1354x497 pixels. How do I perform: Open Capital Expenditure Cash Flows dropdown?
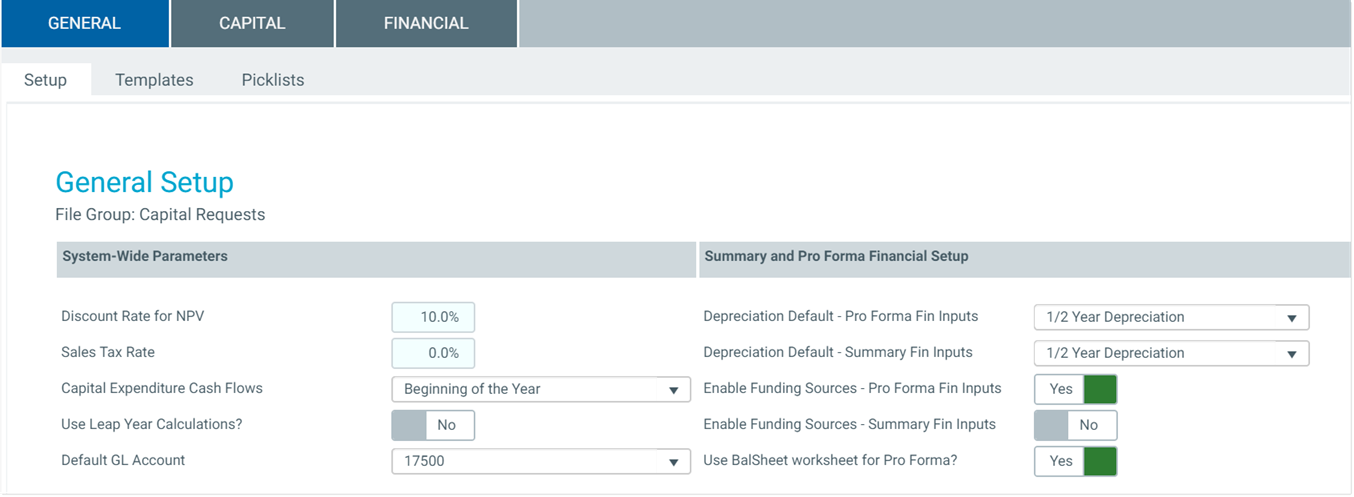point(540,389)
